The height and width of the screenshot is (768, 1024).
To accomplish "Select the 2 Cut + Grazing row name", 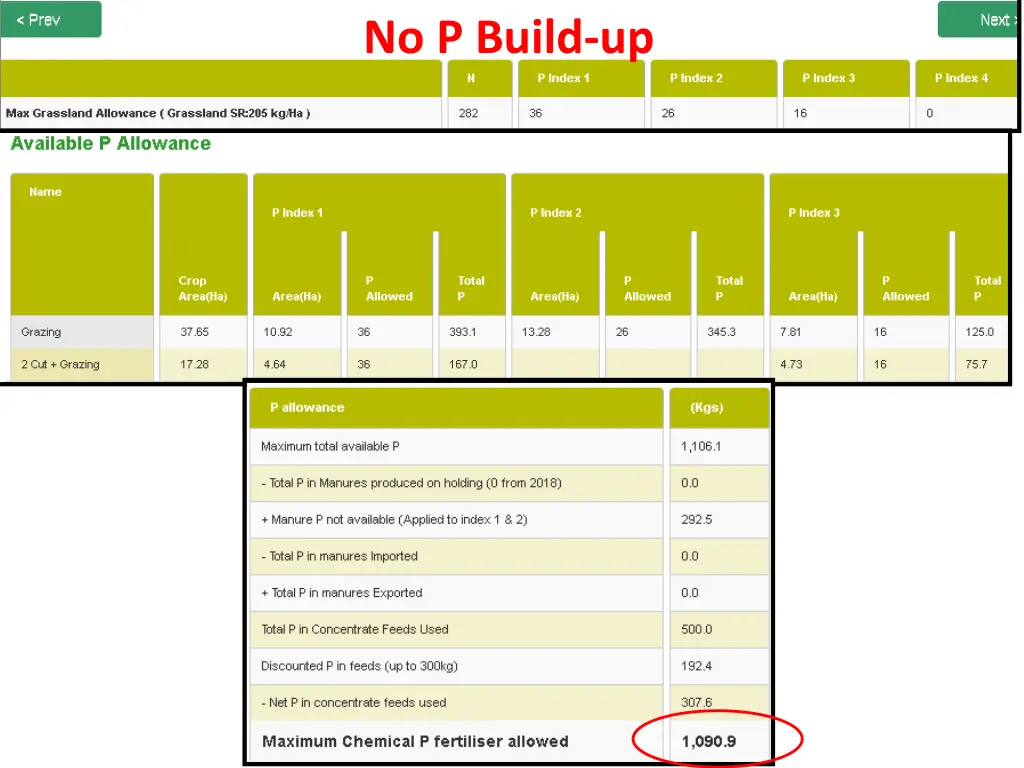I will 60,364.
